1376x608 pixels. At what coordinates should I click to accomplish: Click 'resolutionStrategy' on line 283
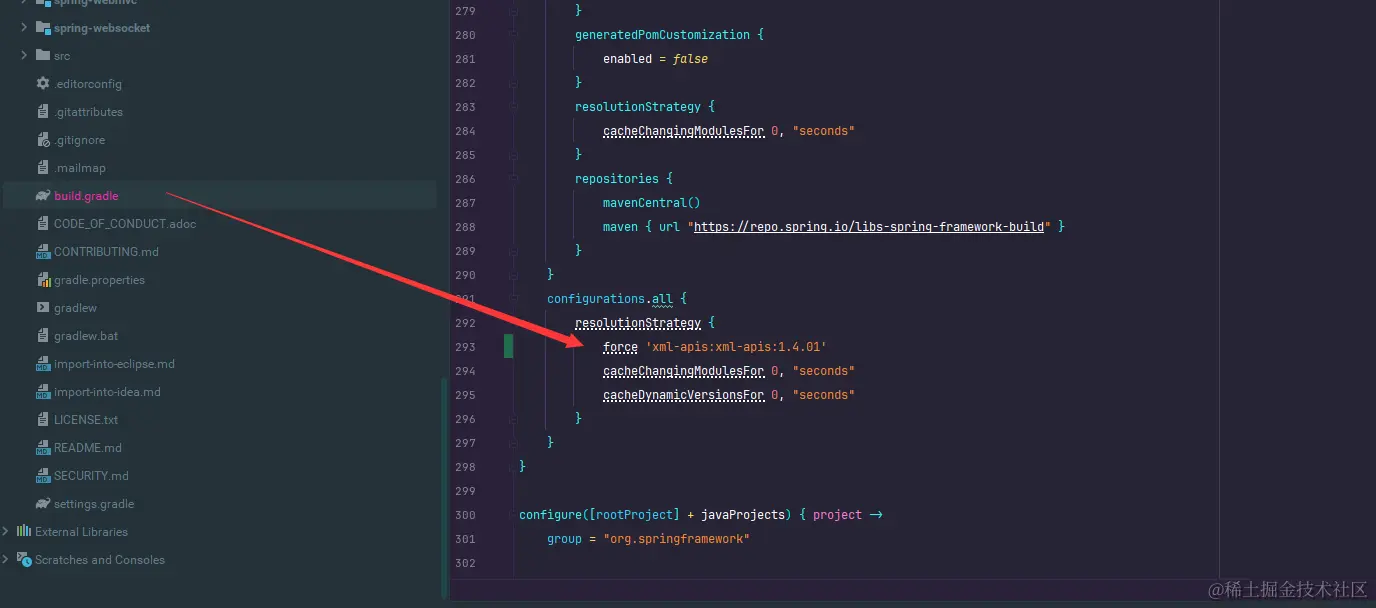(638, 107)
